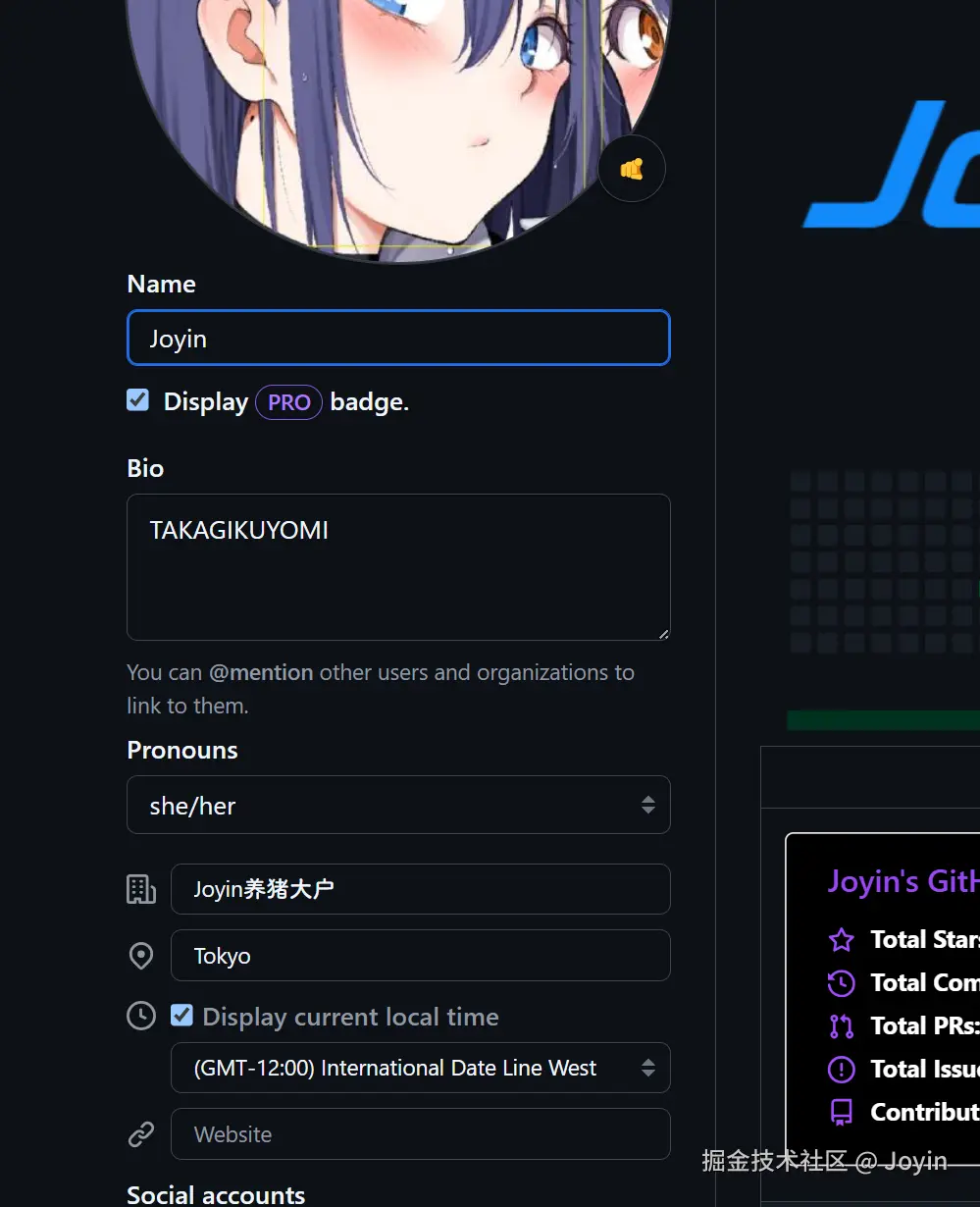Click the green contribution activity bar

click(x=882, y=719)
